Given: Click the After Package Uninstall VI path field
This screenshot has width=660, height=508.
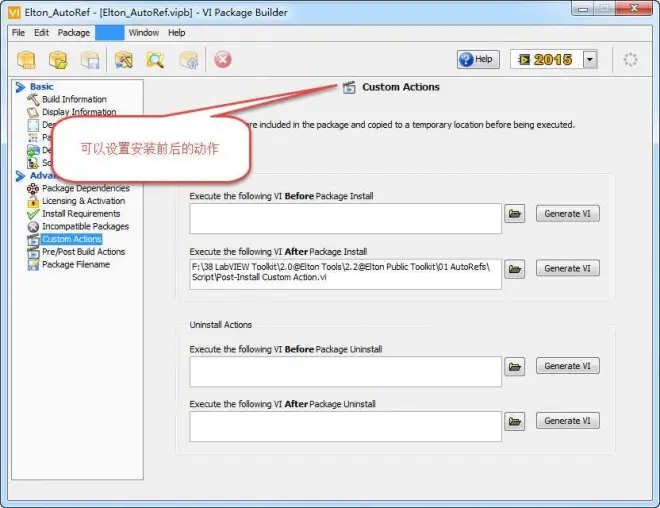Looking at the screenshot, I should [345, 426].
